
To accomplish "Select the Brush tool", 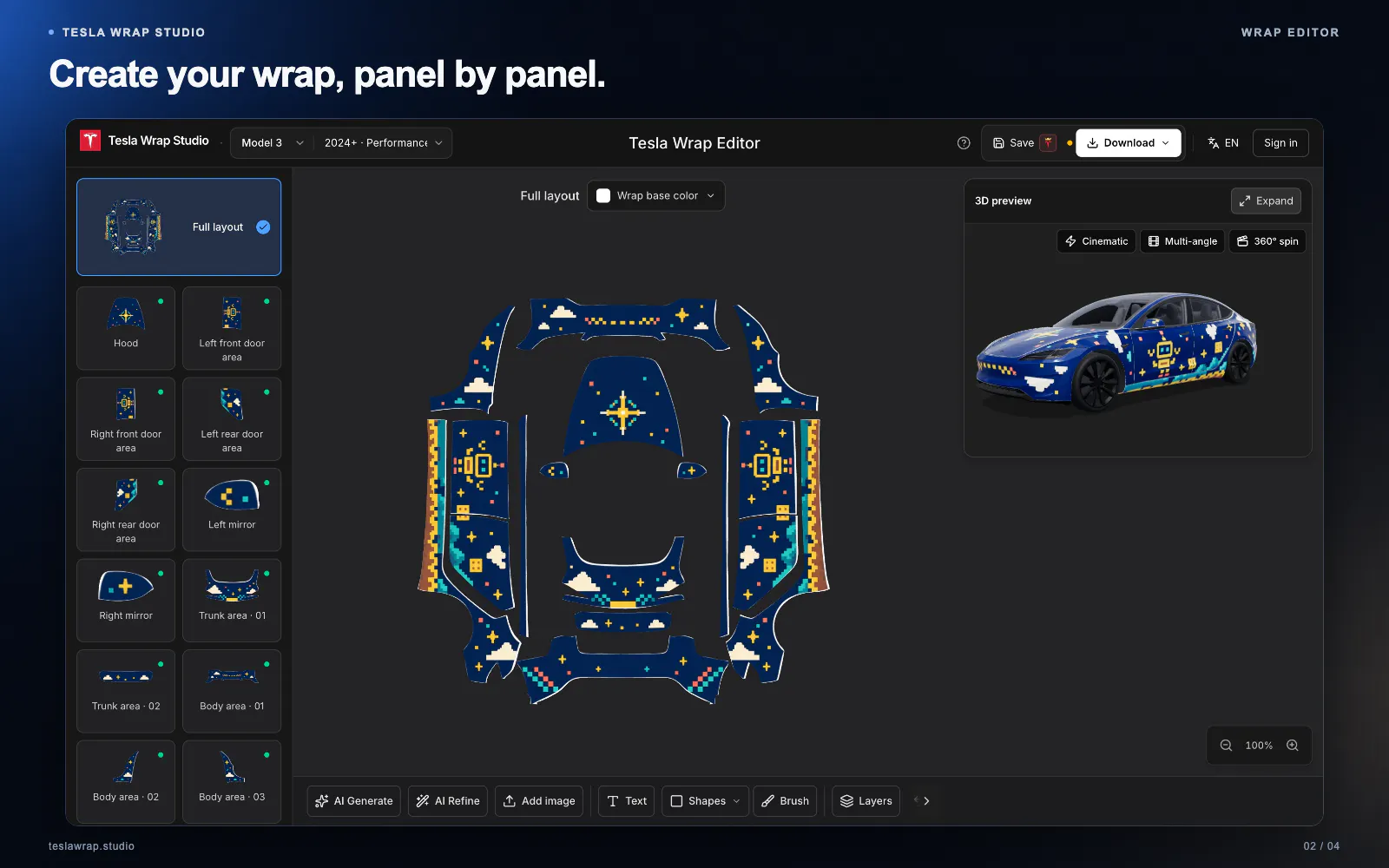I will pyautogui.click(x=786, y=801).
